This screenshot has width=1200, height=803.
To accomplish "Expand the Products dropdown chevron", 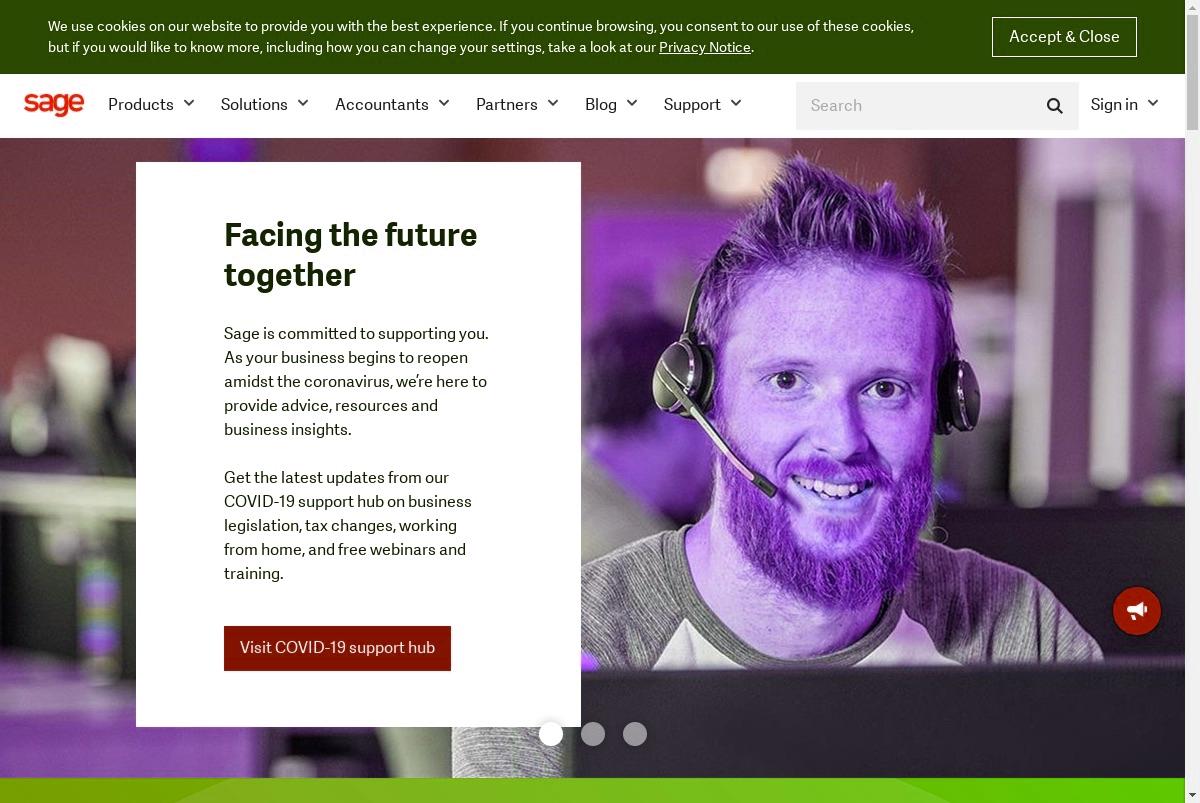I will 189,103.
